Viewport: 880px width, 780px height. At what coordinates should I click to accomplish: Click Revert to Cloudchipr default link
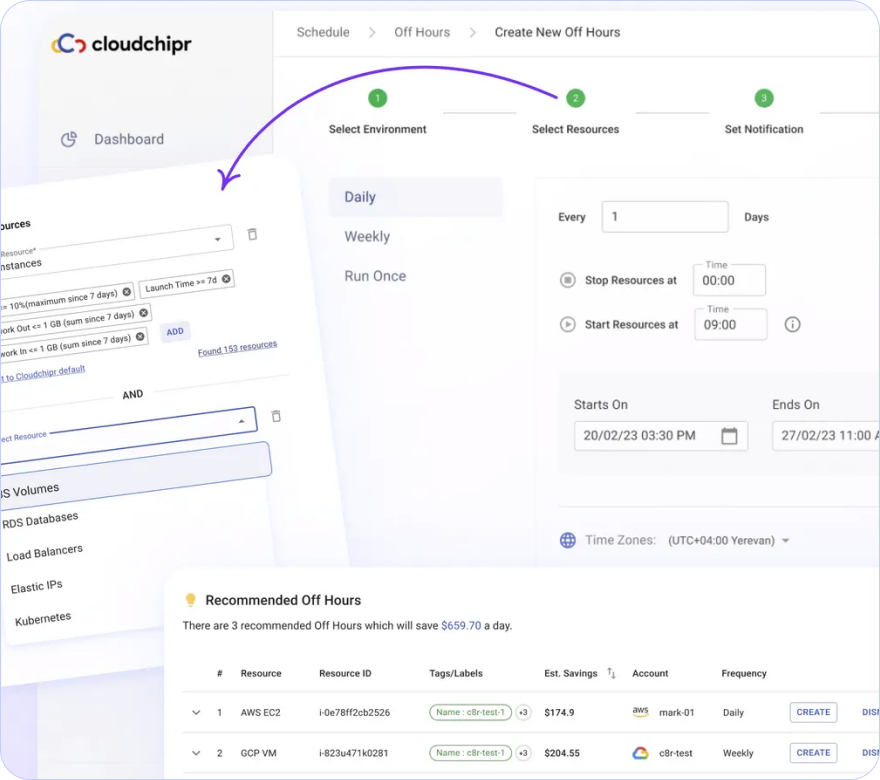[43, 374]
